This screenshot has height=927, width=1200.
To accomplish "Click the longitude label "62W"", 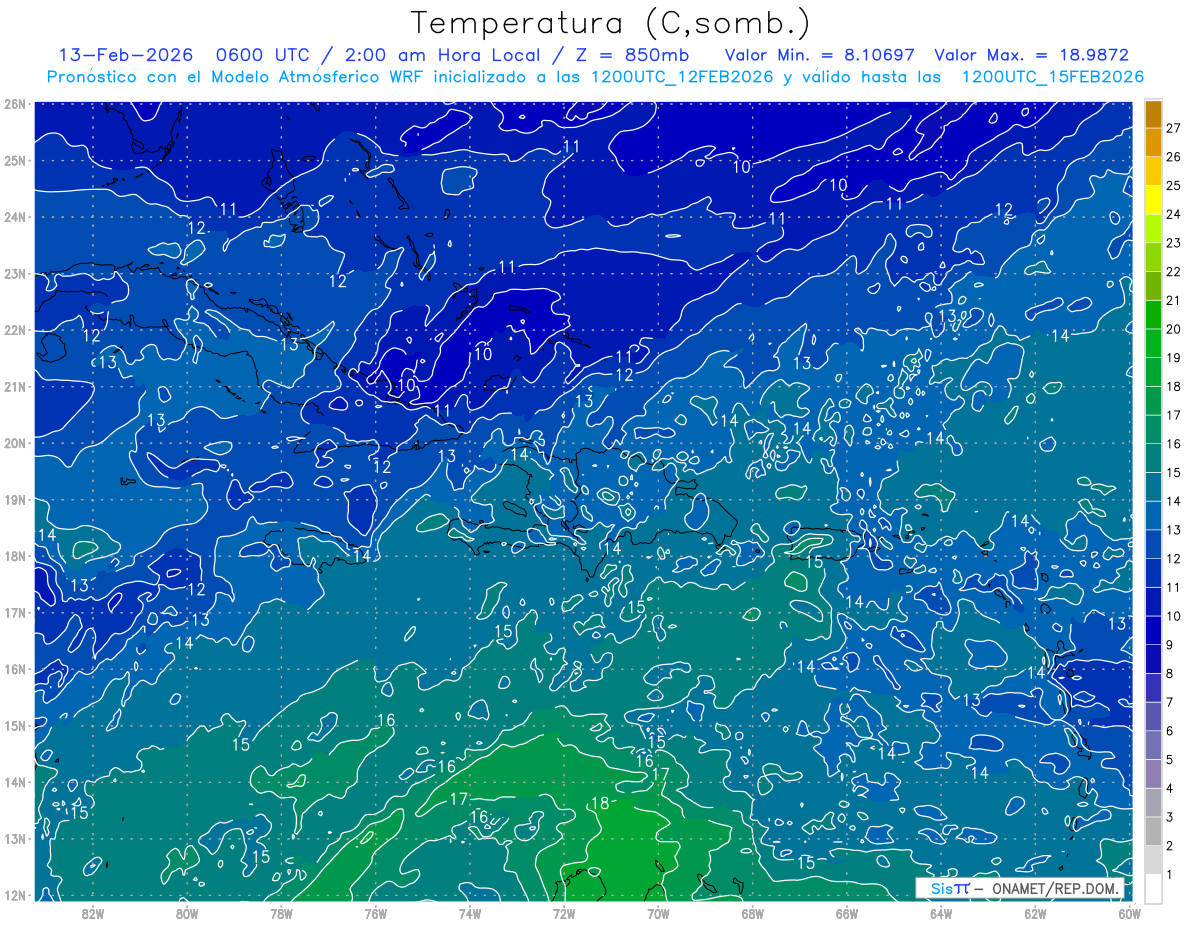I will pyautogui.click(x=1035, y=913).
